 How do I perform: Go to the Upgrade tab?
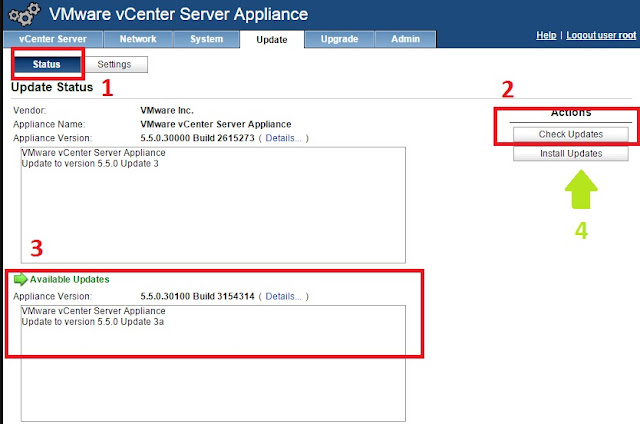click(x=339, y=39)
